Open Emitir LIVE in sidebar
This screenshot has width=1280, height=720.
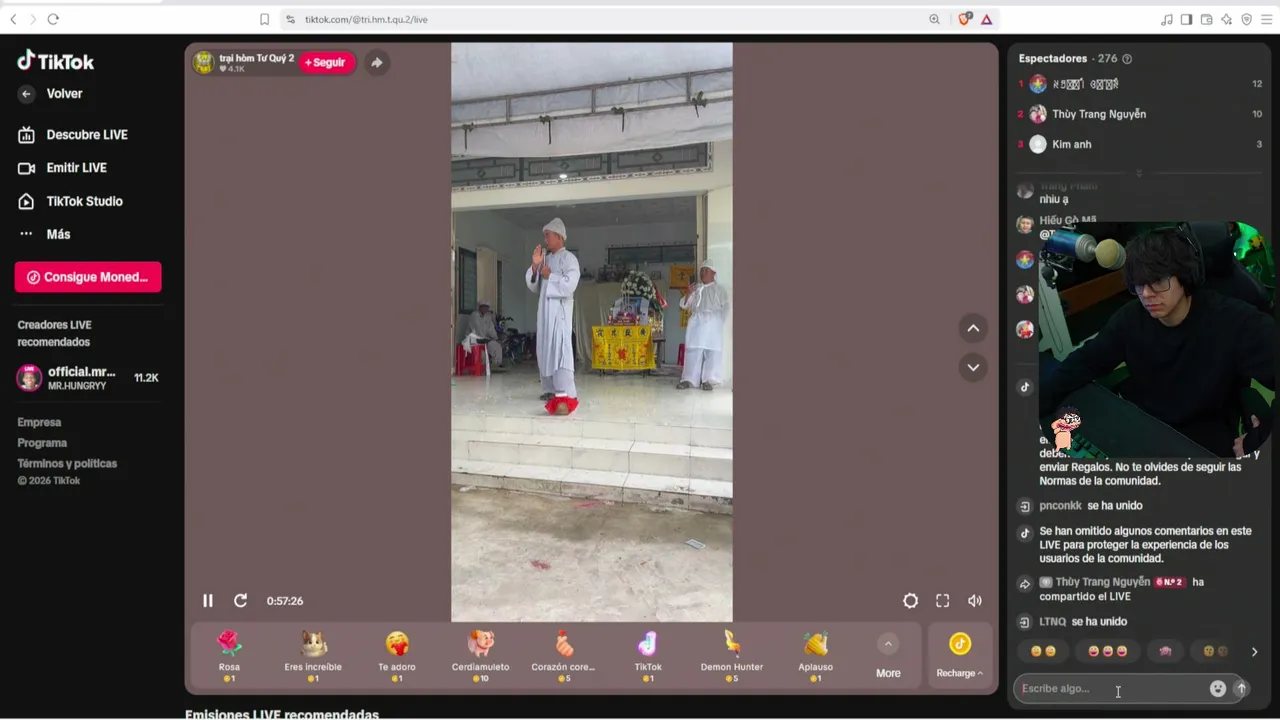[62, 168]
